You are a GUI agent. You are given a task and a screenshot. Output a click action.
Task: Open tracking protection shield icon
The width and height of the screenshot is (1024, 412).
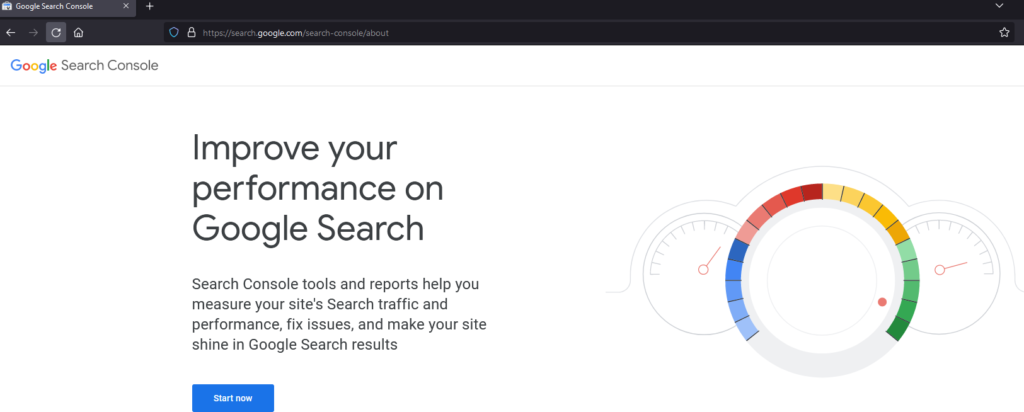(x=174, y=32)
